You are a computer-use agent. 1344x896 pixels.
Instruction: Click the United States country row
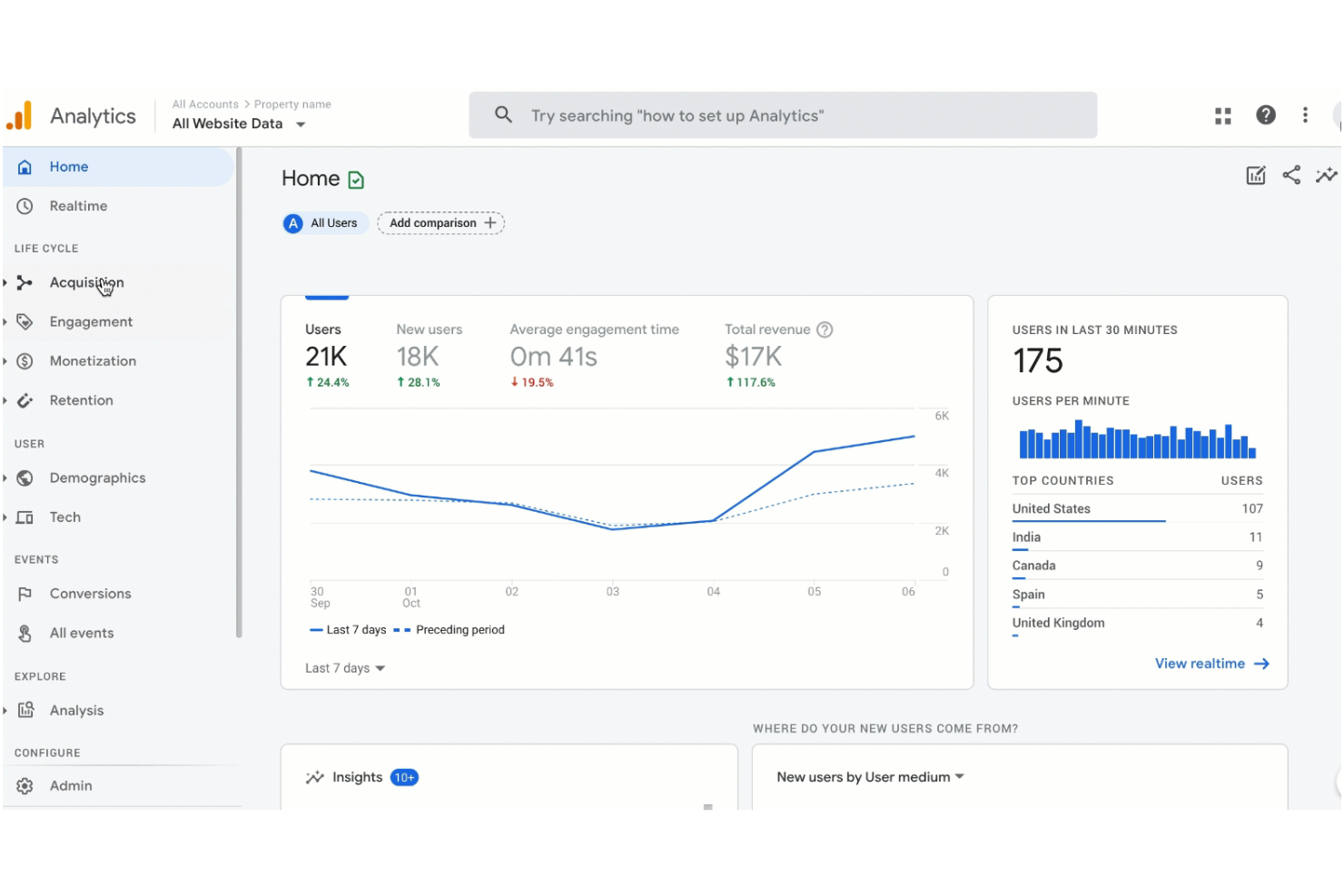tap(1138, 509)
